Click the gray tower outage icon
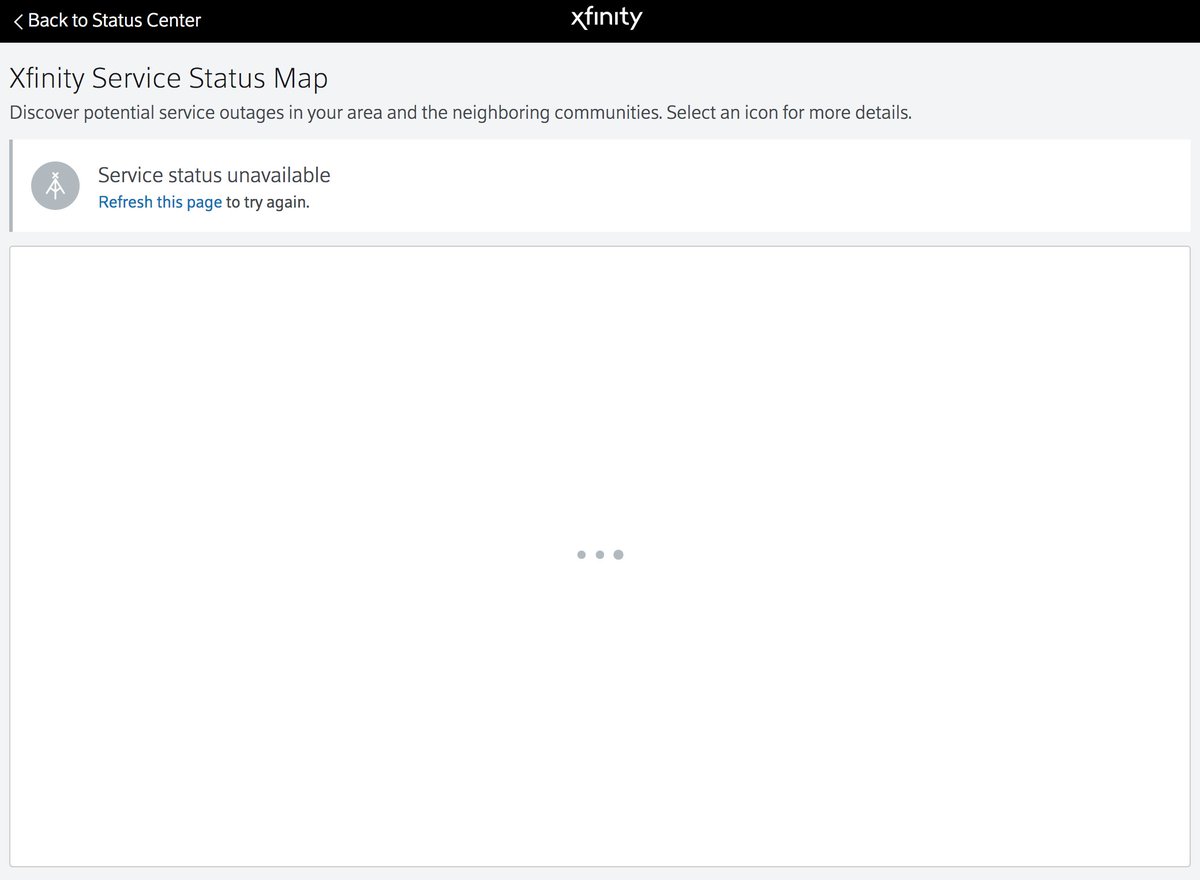Image resolution: width=1200 pixels, height=880 pixels. pos(55,186)
